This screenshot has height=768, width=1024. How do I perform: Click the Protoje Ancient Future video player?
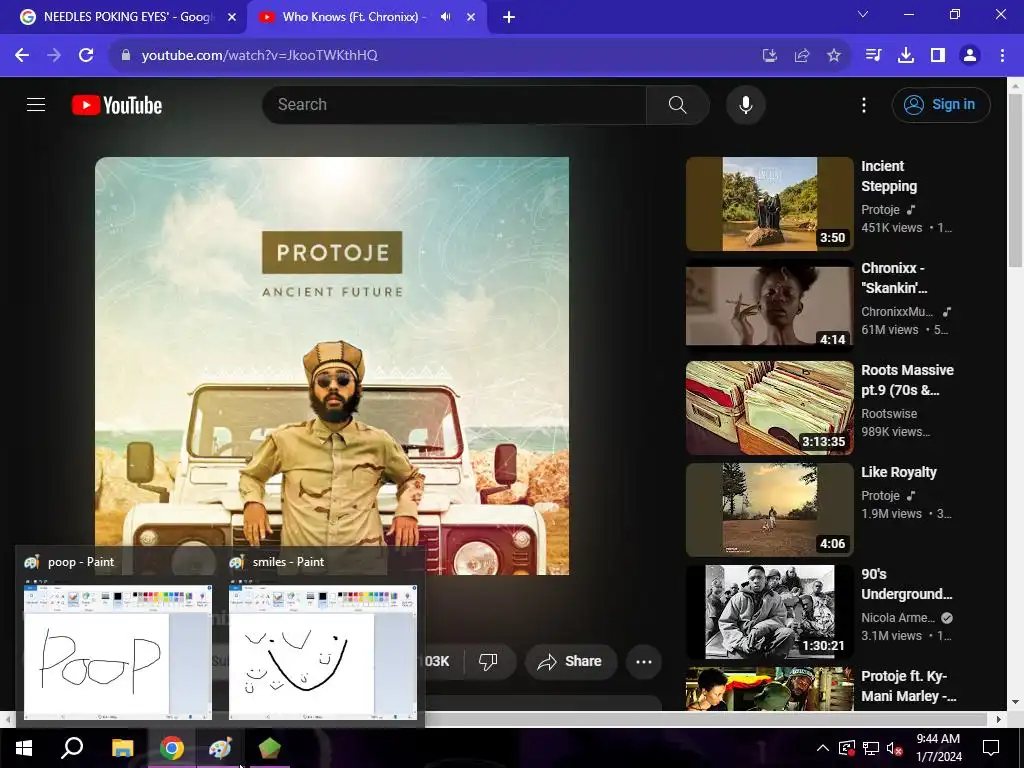tap(332, 366)
